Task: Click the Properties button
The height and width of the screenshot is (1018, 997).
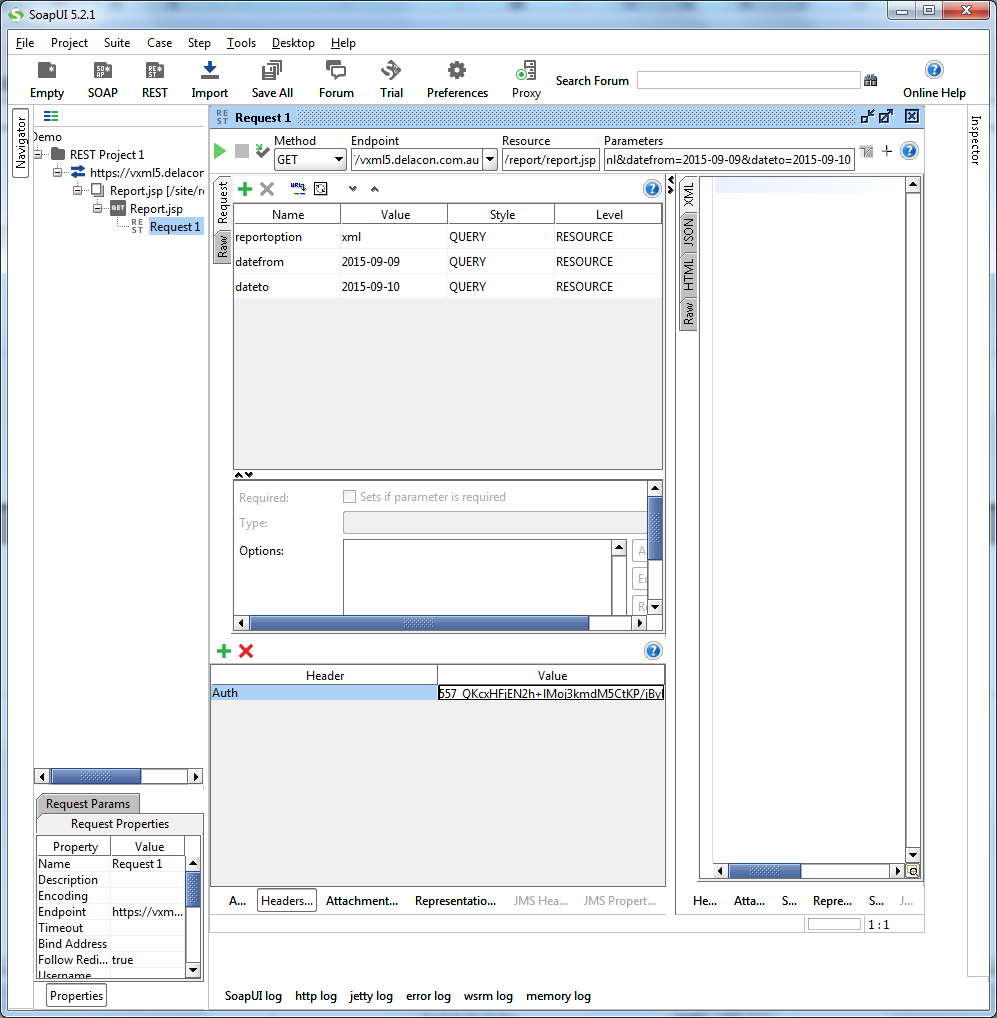Action: pyautogui.click(x=77, y=996)
